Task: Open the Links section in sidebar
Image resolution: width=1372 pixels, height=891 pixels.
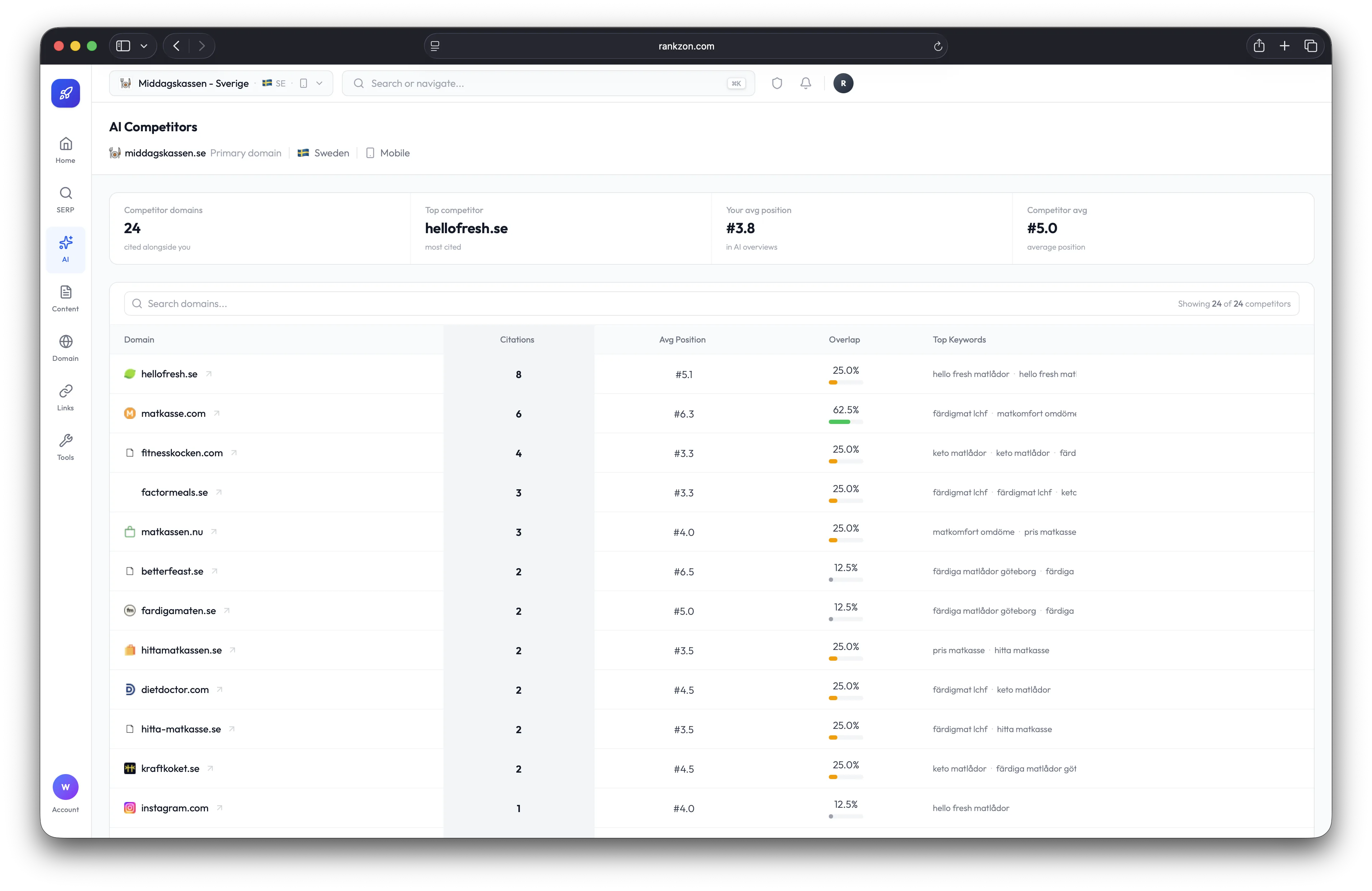Action: point(66,398)
